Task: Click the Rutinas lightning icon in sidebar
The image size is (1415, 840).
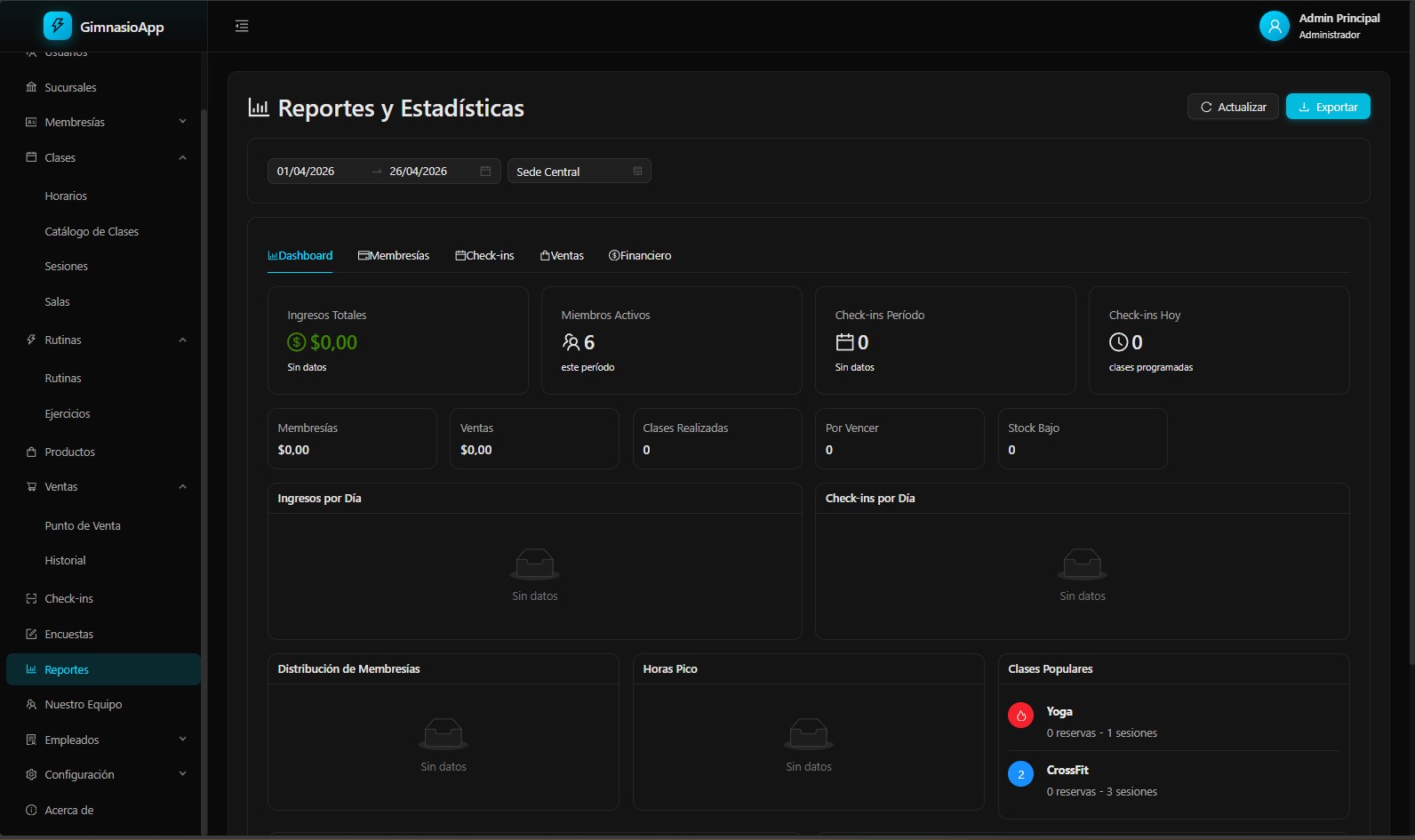Action: (x=31, y=340)
